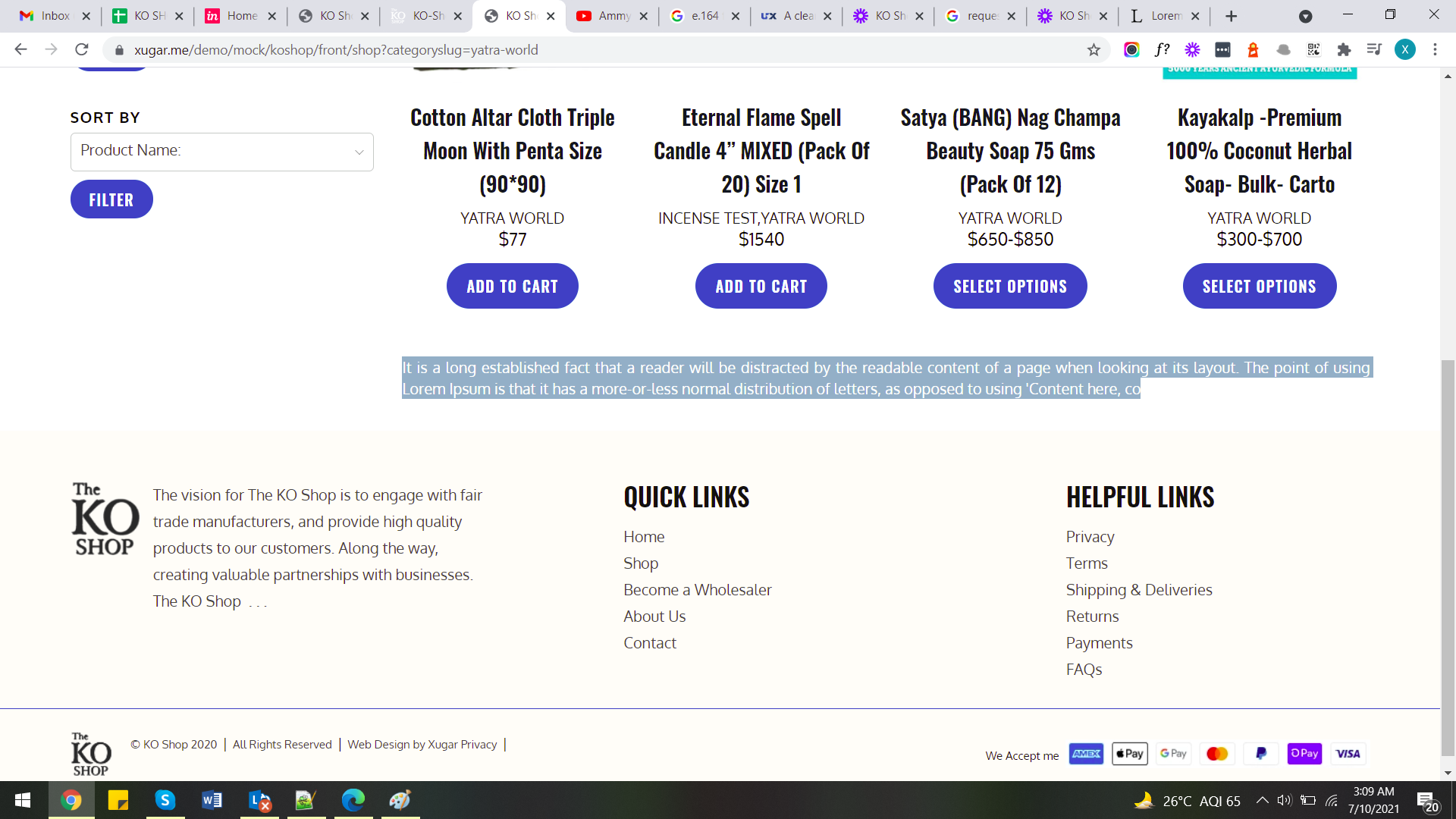Close the Gmail Inbox tab
Screen dimensions: 1456x819
click(86, 16)
